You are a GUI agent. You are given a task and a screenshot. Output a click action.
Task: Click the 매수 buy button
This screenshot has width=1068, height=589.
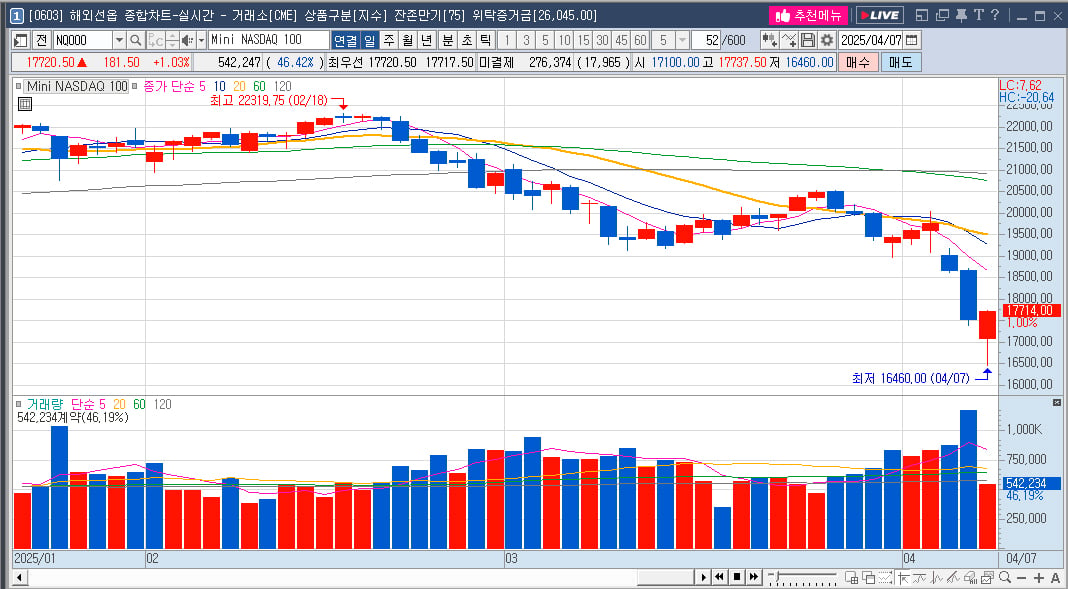(858, 62)
